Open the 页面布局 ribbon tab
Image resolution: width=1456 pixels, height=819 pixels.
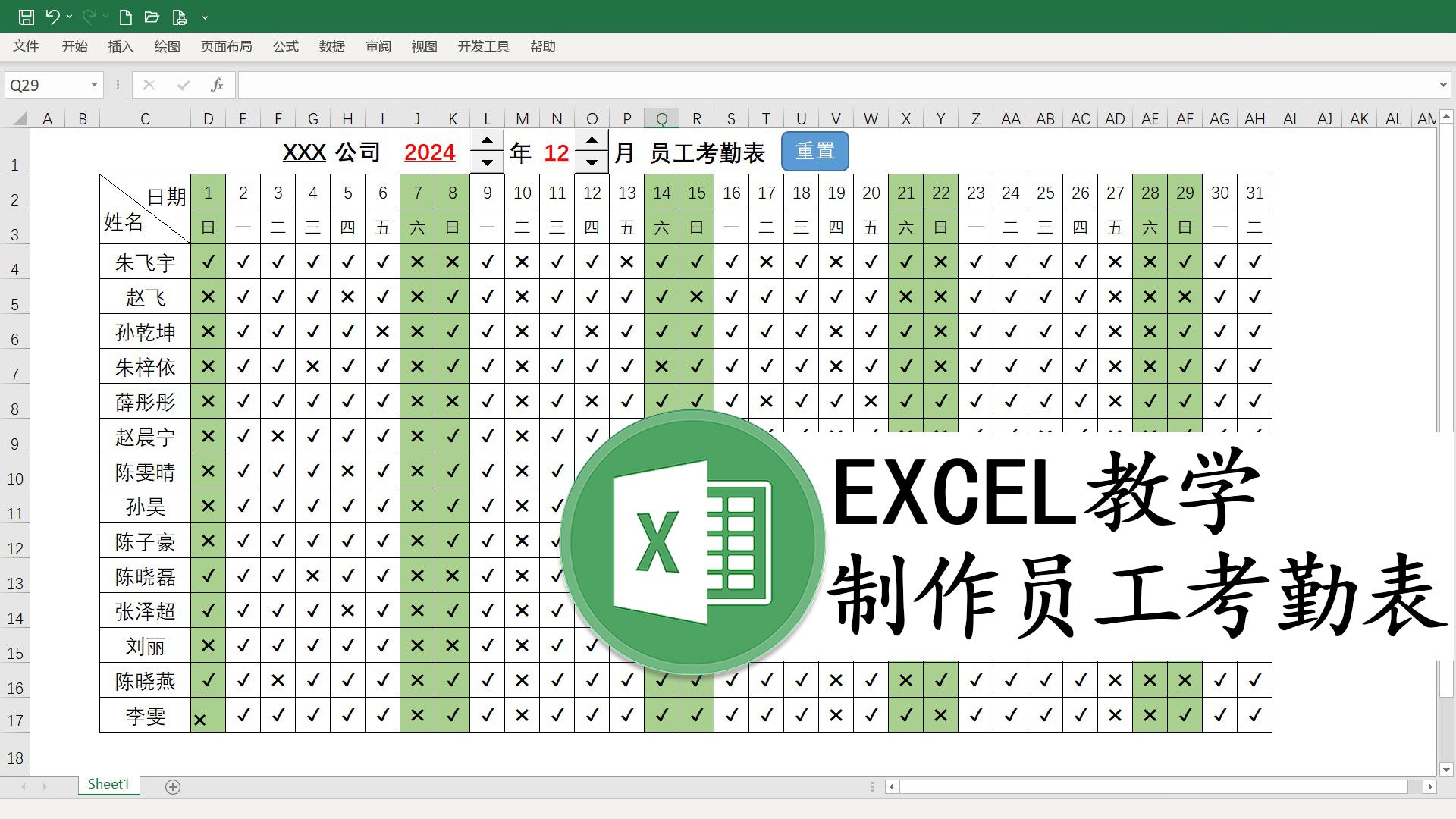[226, 46]
